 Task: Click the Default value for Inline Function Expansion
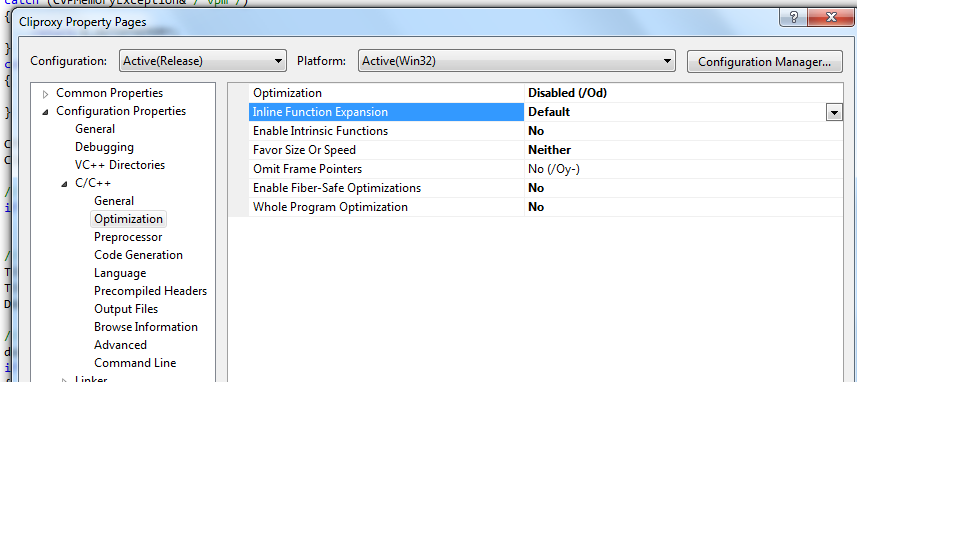click(x=549, y=112)
